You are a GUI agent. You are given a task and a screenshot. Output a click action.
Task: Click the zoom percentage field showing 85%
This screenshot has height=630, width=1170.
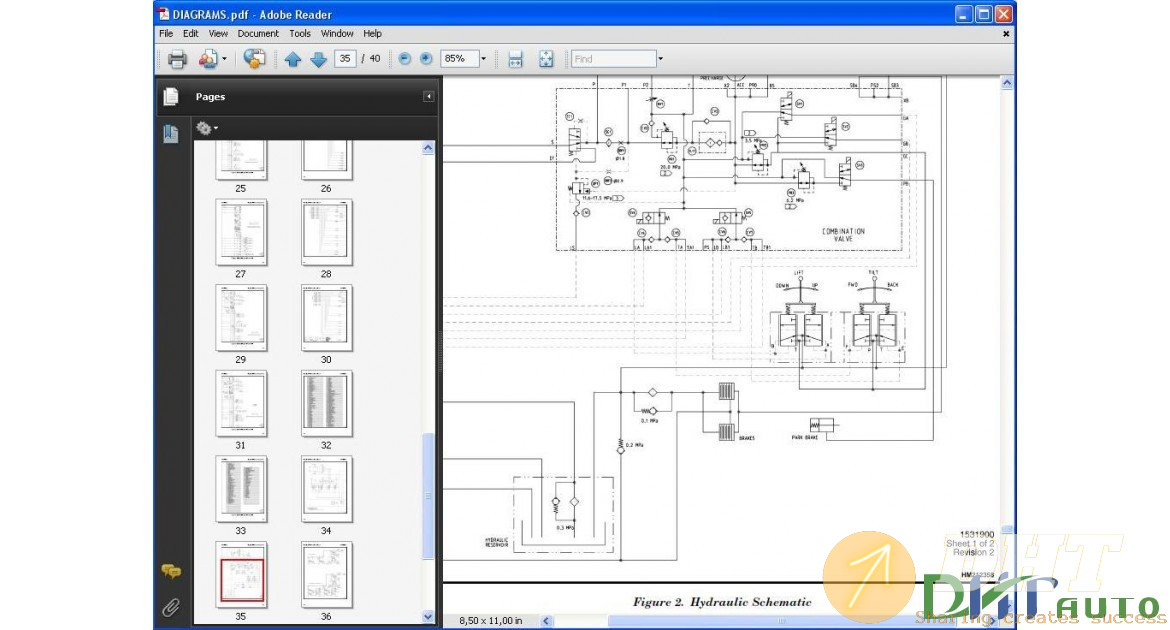[x=459, y=58]
